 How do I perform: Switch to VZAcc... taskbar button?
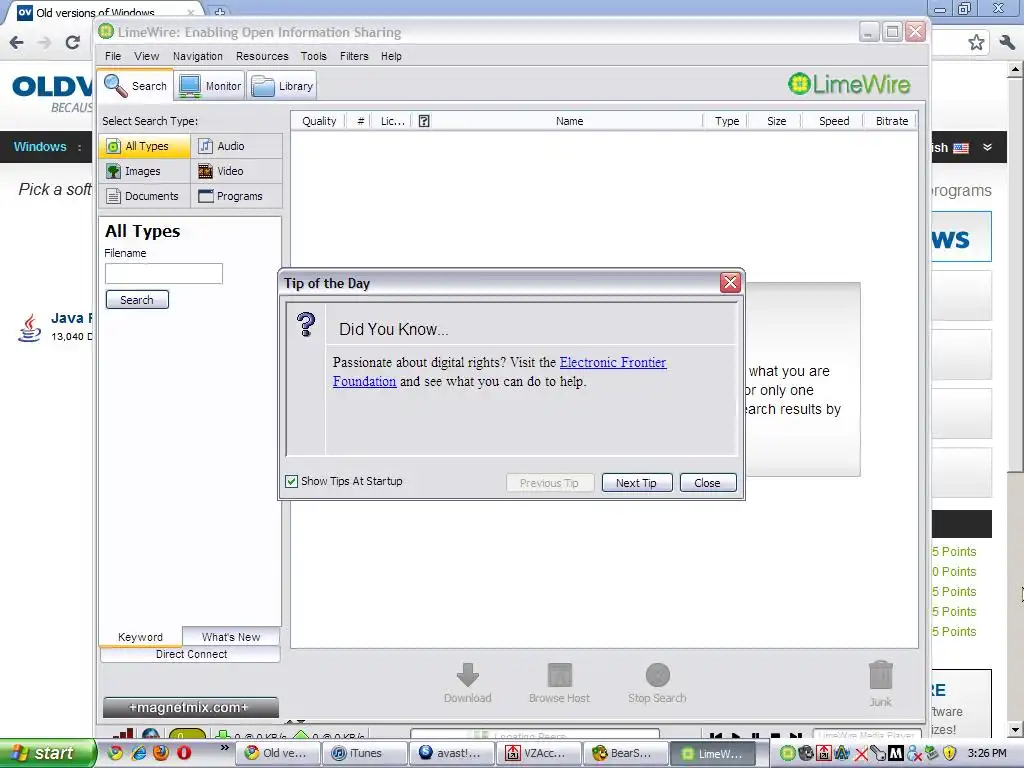(539, 753)
